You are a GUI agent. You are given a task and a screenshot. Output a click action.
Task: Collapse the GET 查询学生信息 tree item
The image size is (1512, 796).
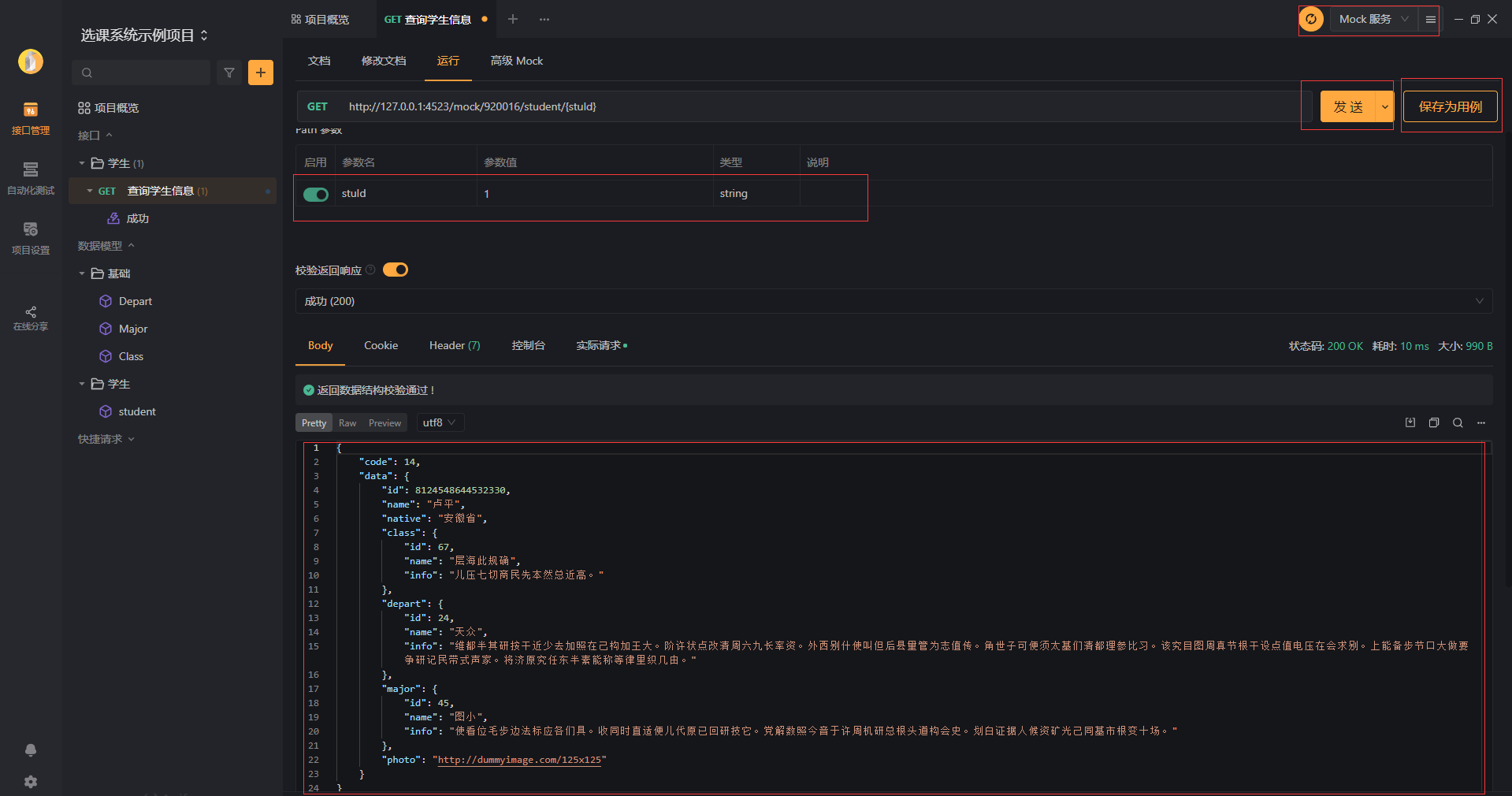[x=90, y=191]
